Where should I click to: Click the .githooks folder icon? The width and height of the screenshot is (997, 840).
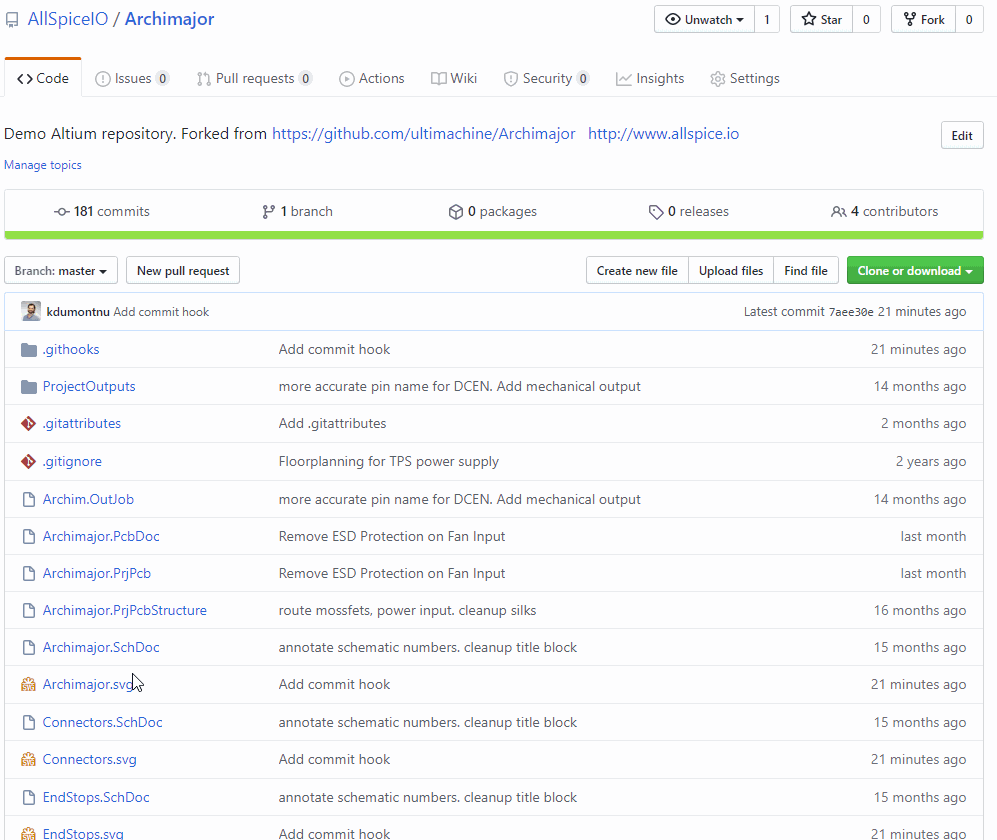click(x=29, y=350)
